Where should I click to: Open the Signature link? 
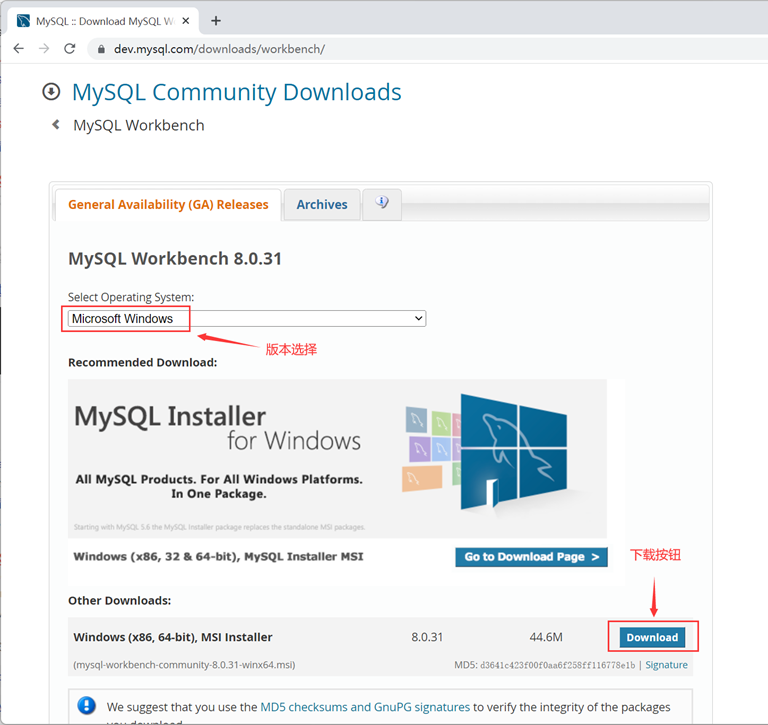pos(666,665)
